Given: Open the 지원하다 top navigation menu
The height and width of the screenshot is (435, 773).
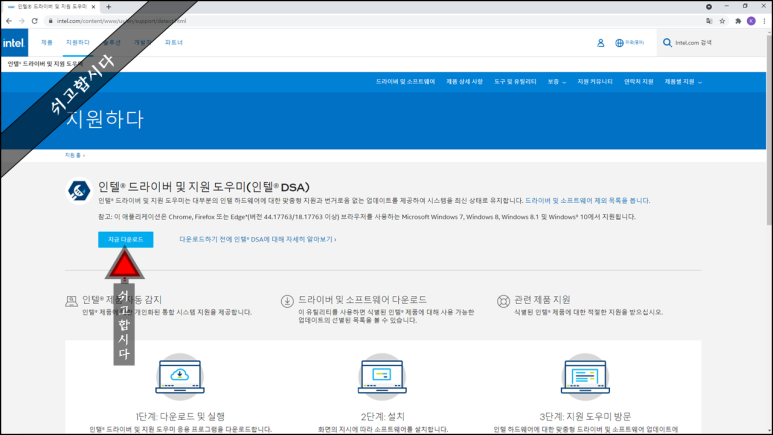Looking at the screenshot, I should [x=78, y=43].
